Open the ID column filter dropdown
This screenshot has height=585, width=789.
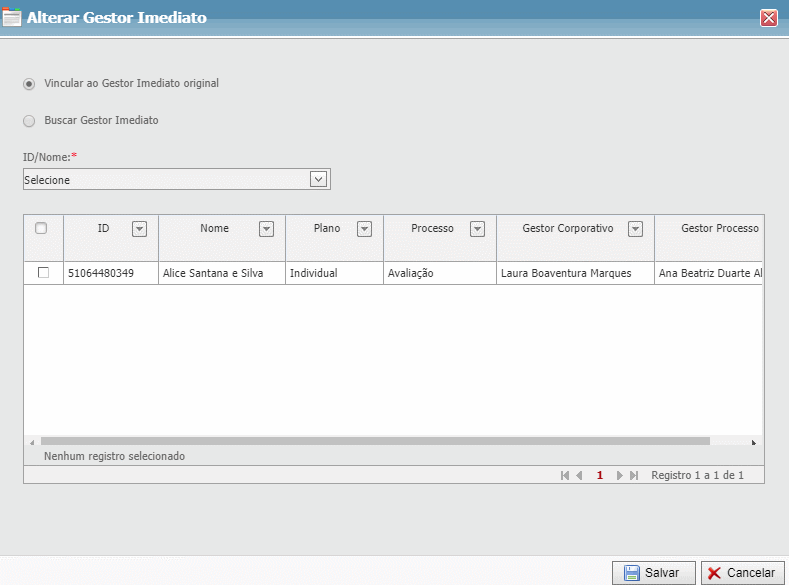pyautogui.click(x=140, y=229)
